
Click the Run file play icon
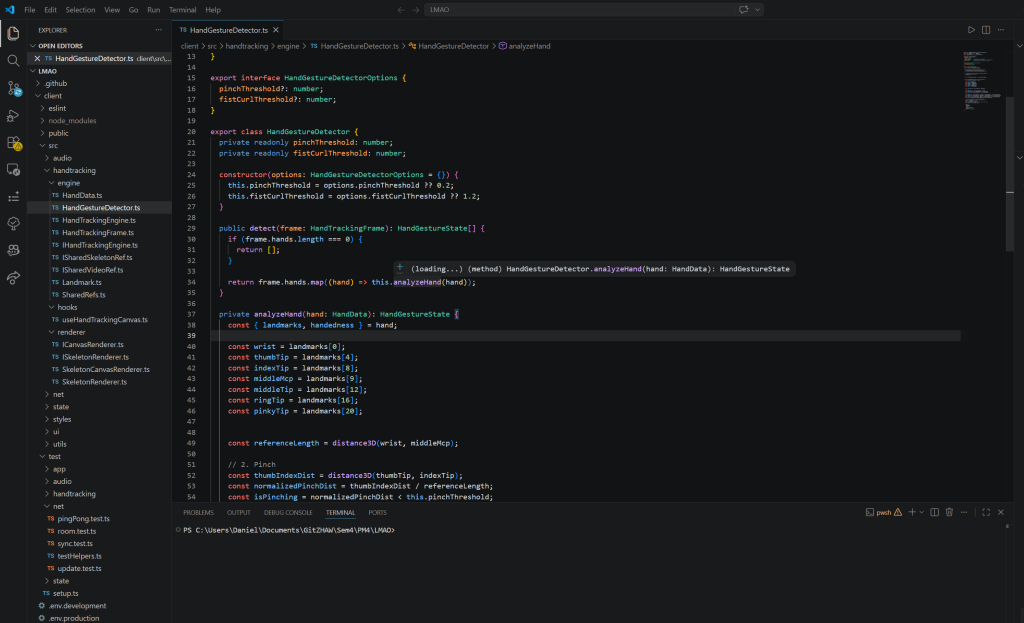[x=970, y=30]
